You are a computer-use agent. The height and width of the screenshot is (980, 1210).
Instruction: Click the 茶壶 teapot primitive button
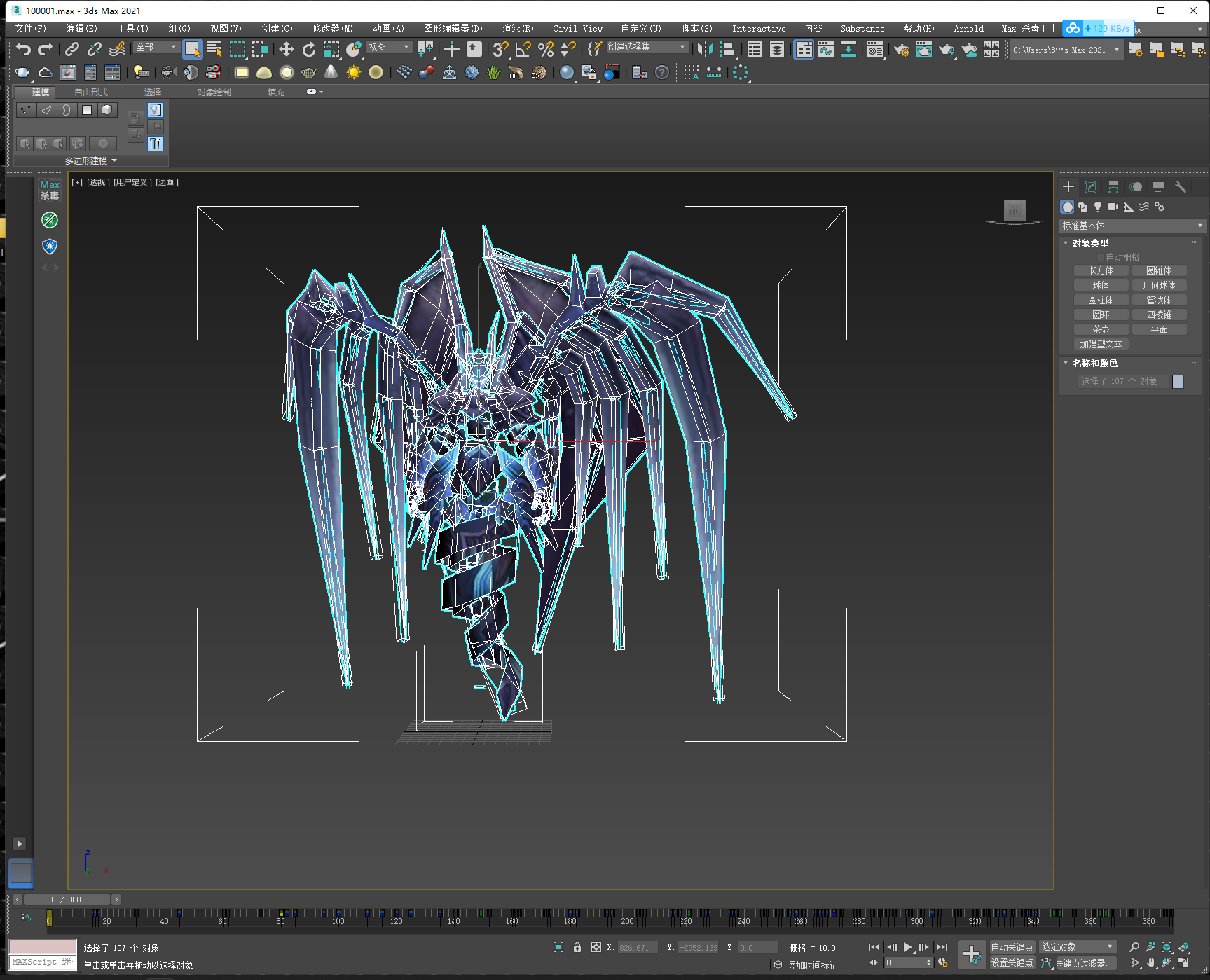click(1101, 329)
